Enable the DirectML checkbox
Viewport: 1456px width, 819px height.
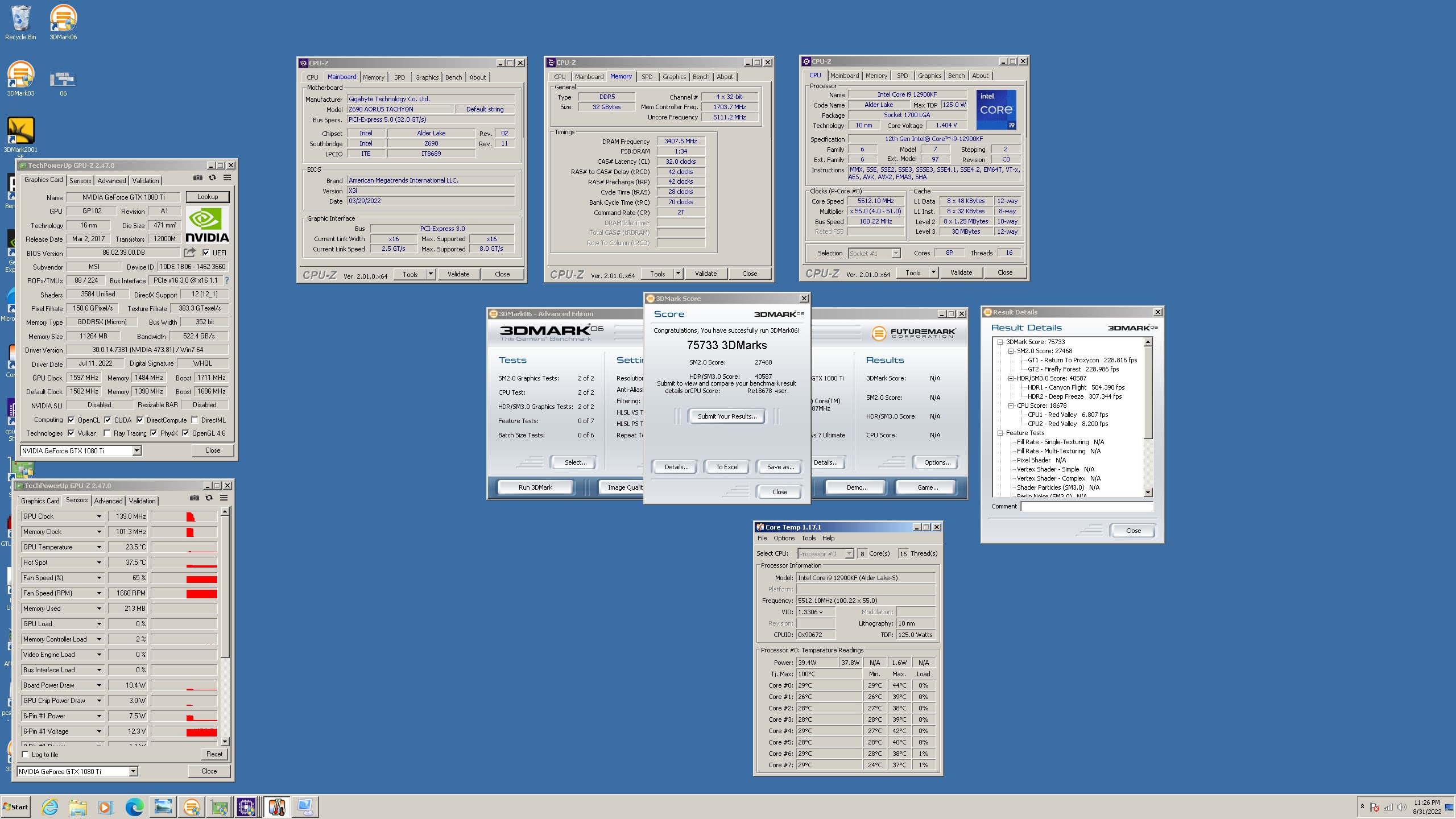[x=195, y=420]
